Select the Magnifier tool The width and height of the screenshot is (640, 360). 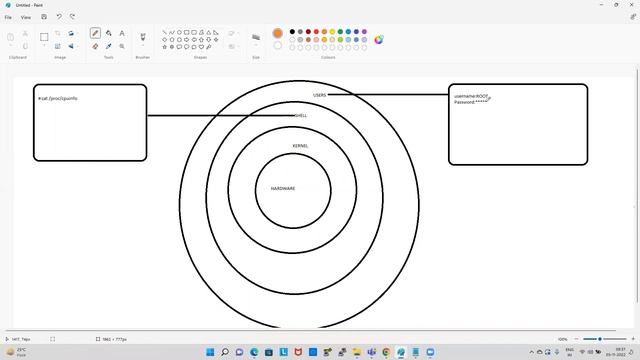122,46
